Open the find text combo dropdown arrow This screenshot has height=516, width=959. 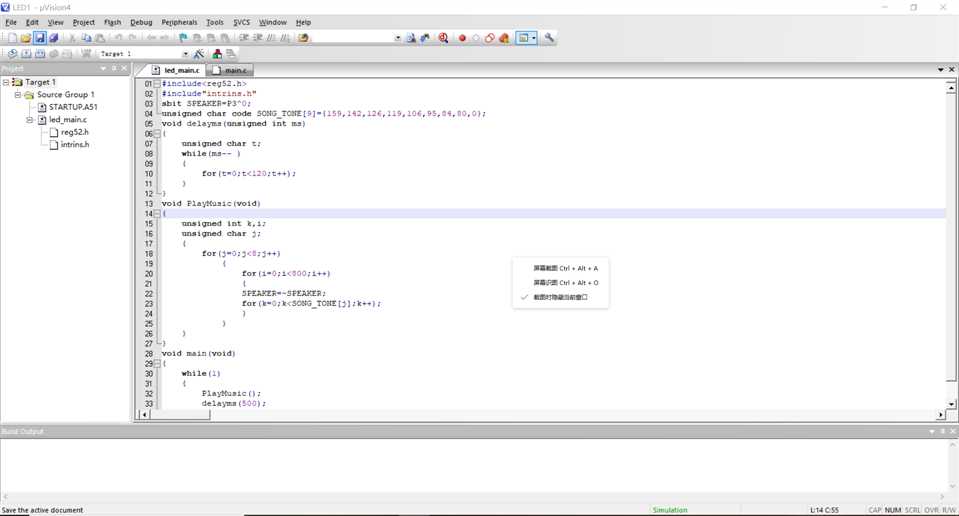398,38
